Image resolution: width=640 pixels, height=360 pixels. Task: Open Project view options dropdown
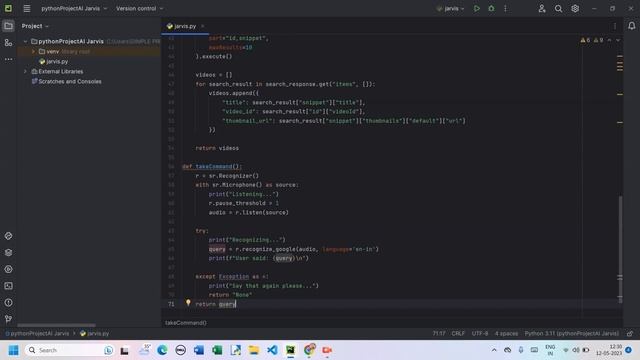coord(35,26)
